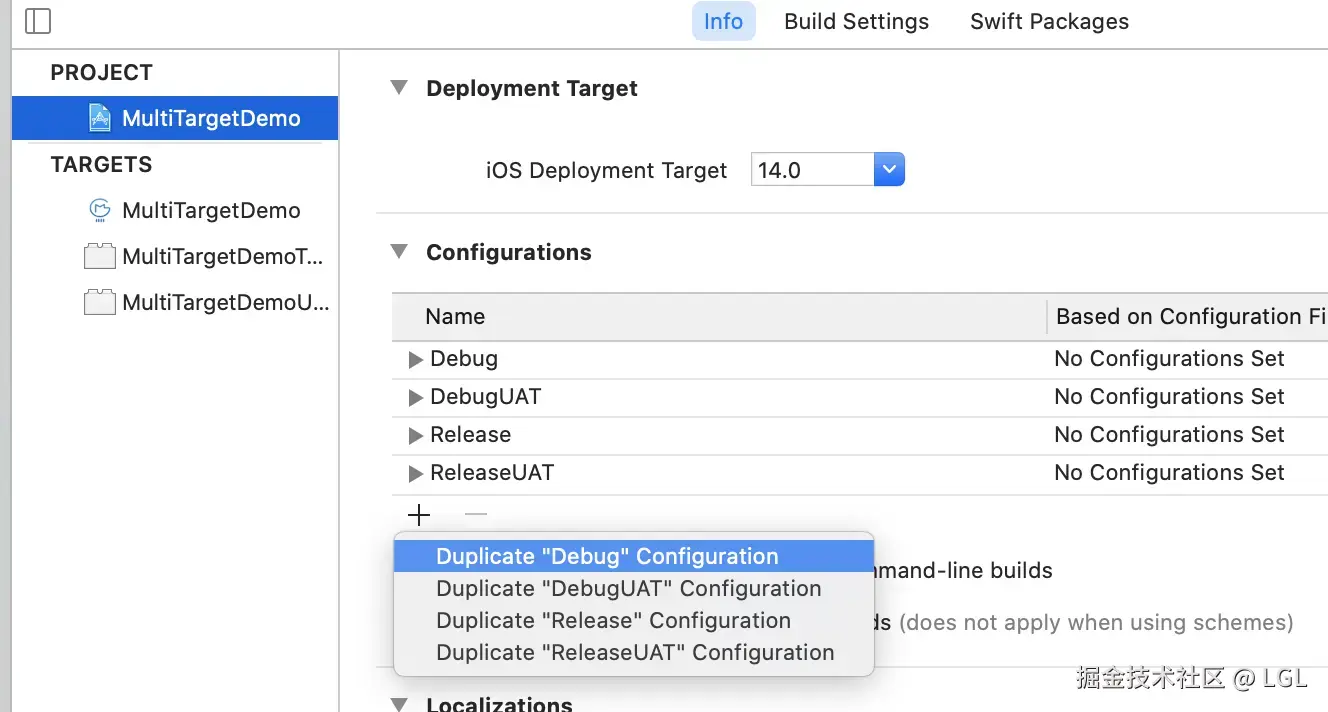The width and height of the screenshot is (1328, 712).
Task: Select Duplicate "Release" Configuration option
Action: tap(613, 620)
